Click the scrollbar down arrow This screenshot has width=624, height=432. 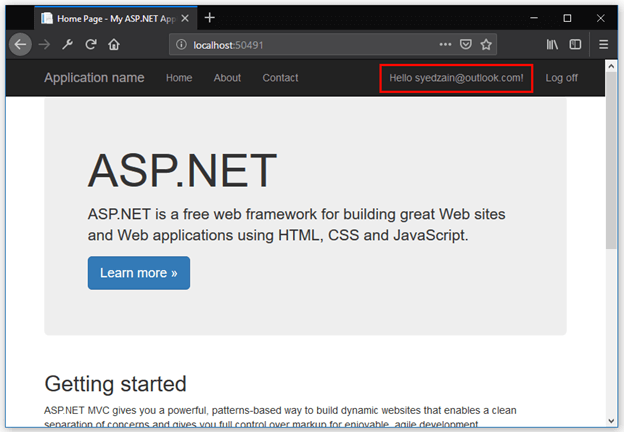tap(611, 420)
